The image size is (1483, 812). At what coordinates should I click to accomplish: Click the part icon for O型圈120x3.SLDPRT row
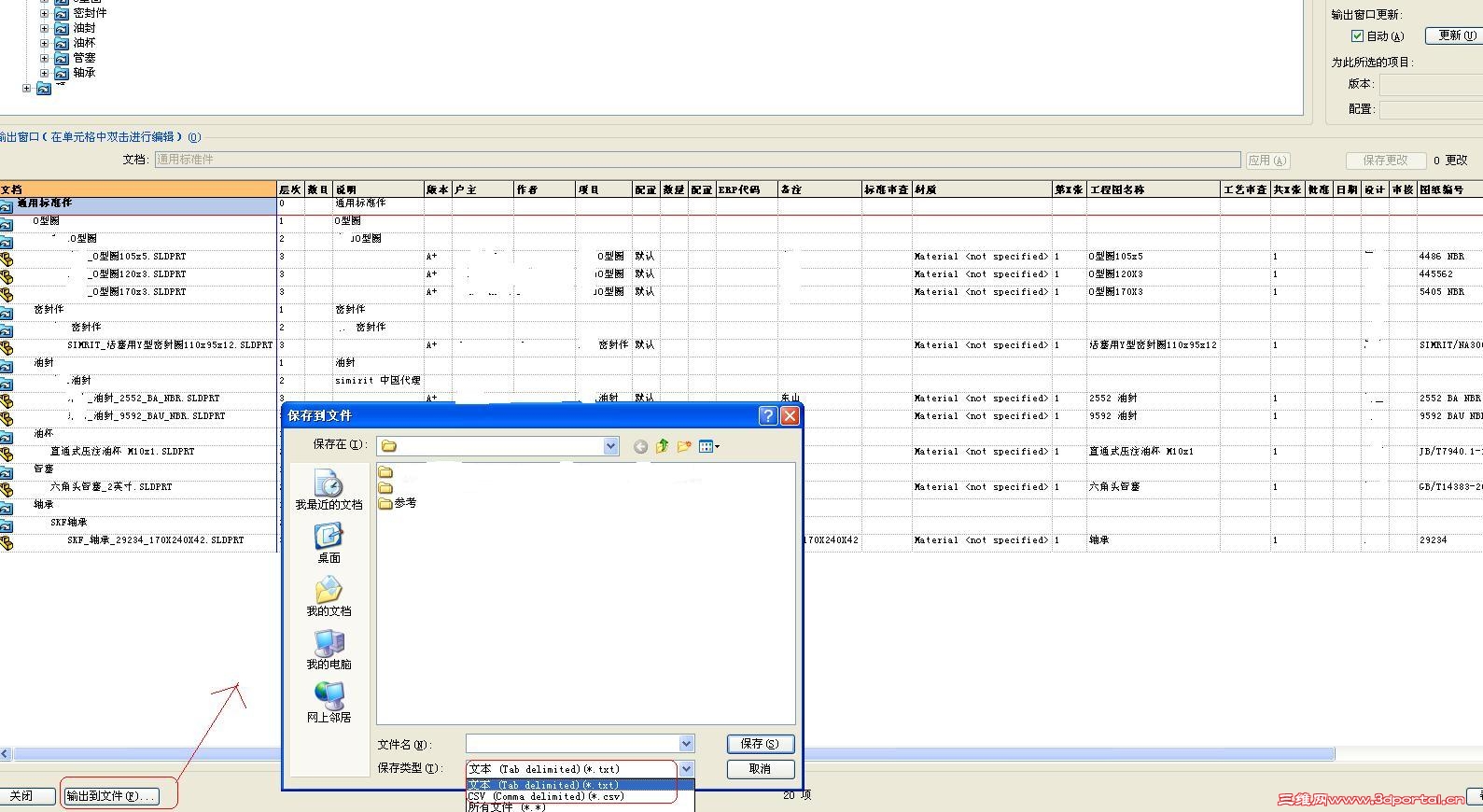(7, 277)
